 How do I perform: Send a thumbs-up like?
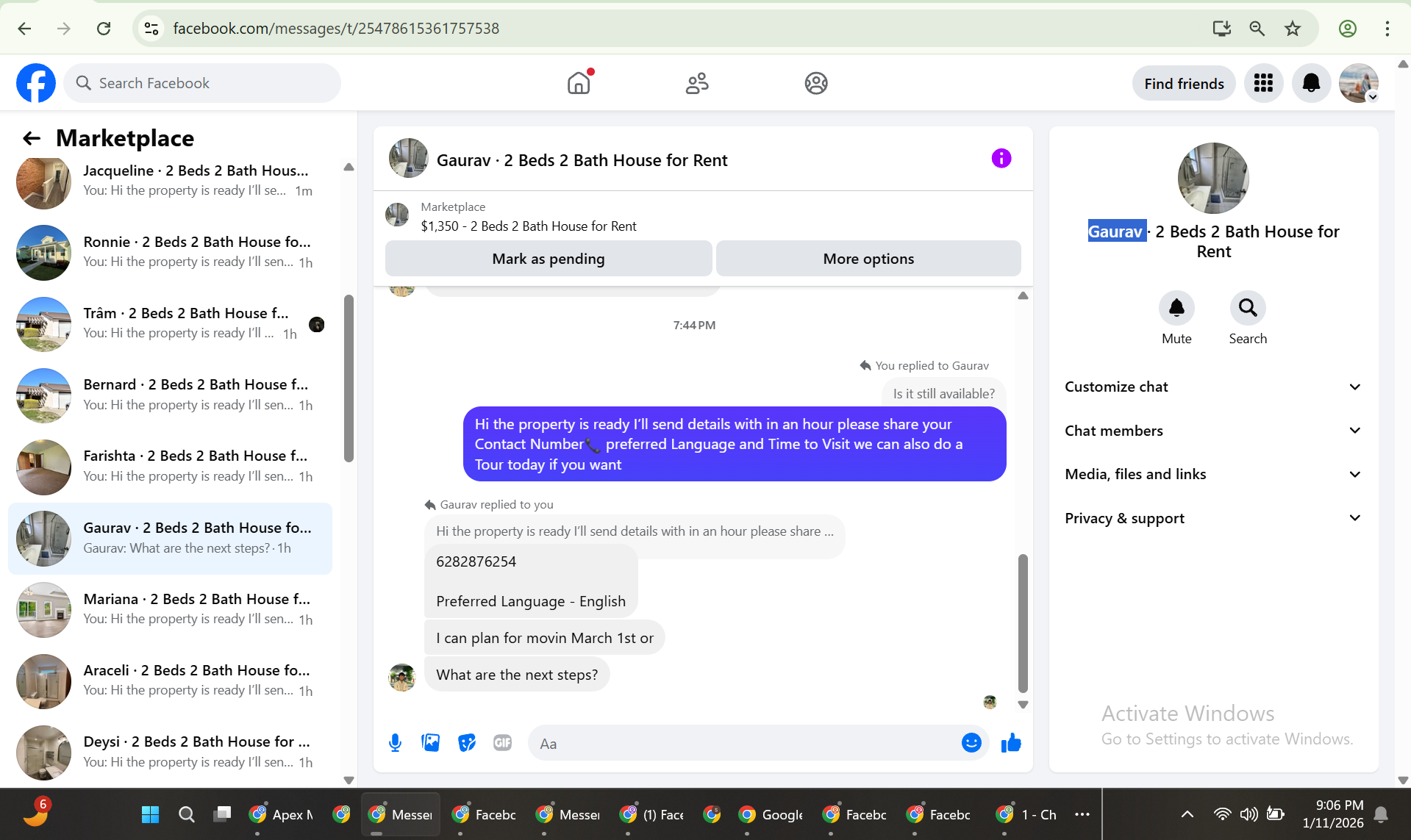(x=1011, y=743)
